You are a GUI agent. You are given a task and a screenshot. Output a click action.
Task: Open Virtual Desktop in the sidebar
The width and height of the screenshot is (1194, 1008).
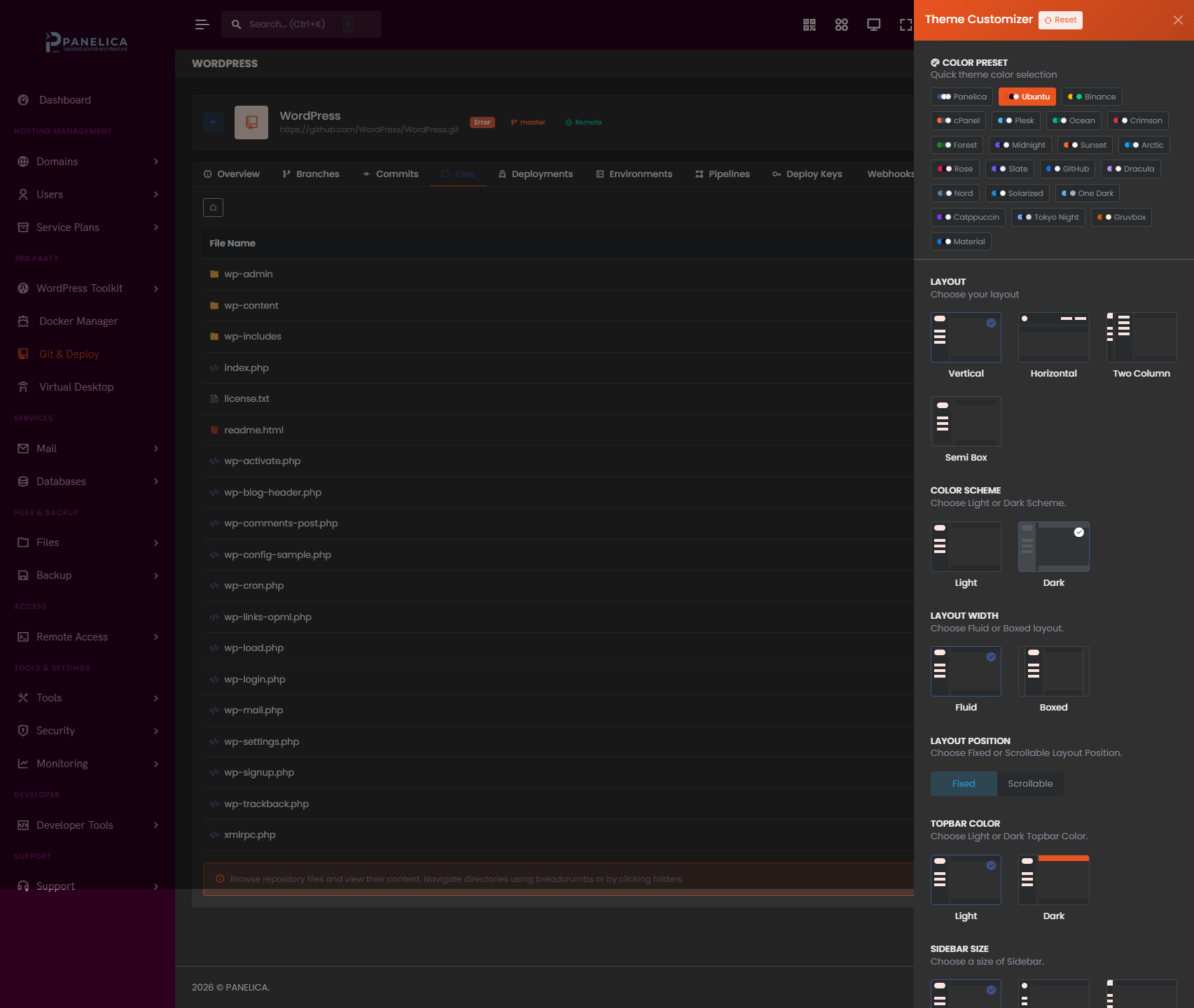pos(76,387)
